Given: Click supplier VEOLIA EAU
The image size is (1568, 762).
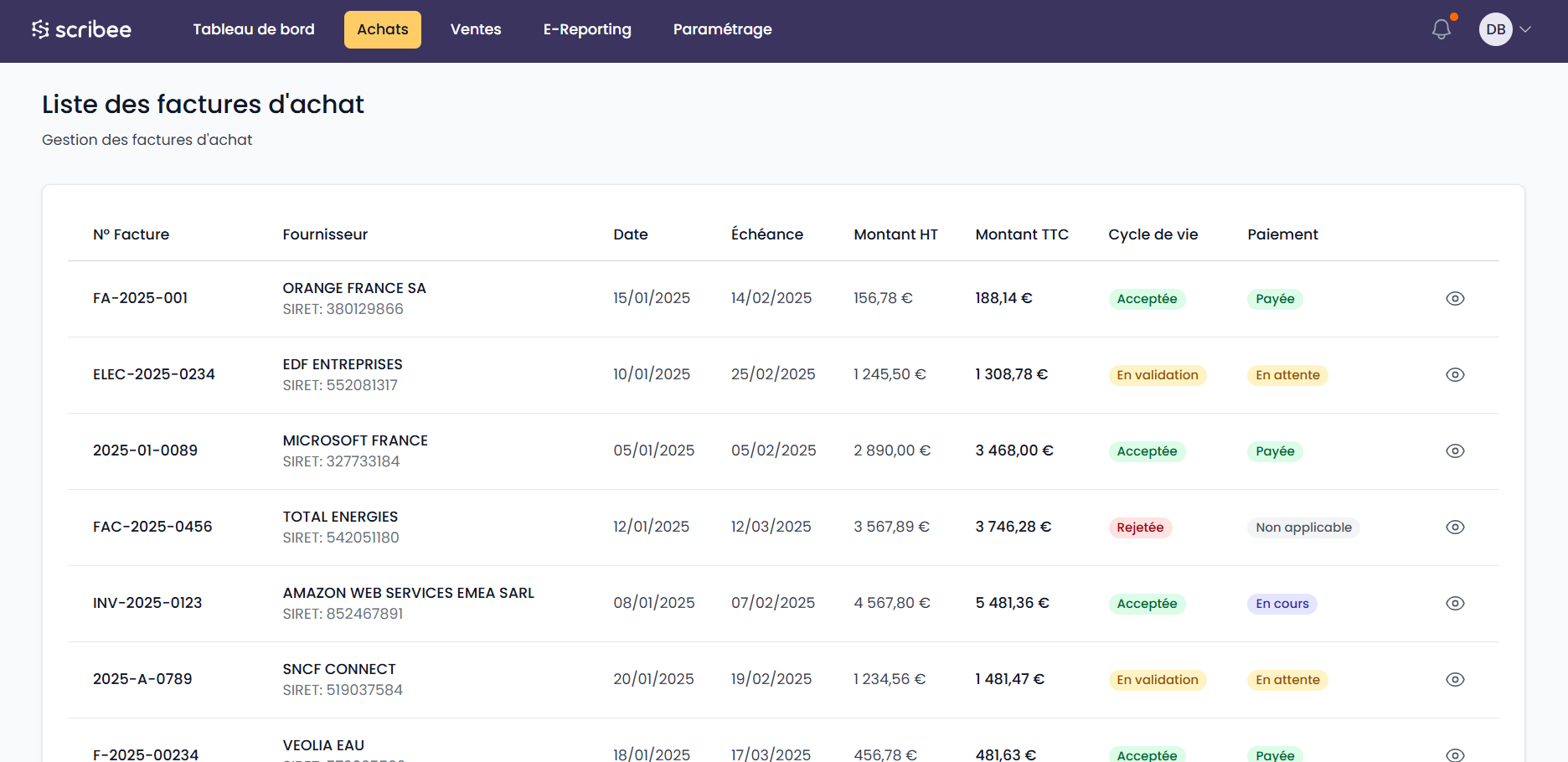Looking at the screenshot, I should pos(323,745).
